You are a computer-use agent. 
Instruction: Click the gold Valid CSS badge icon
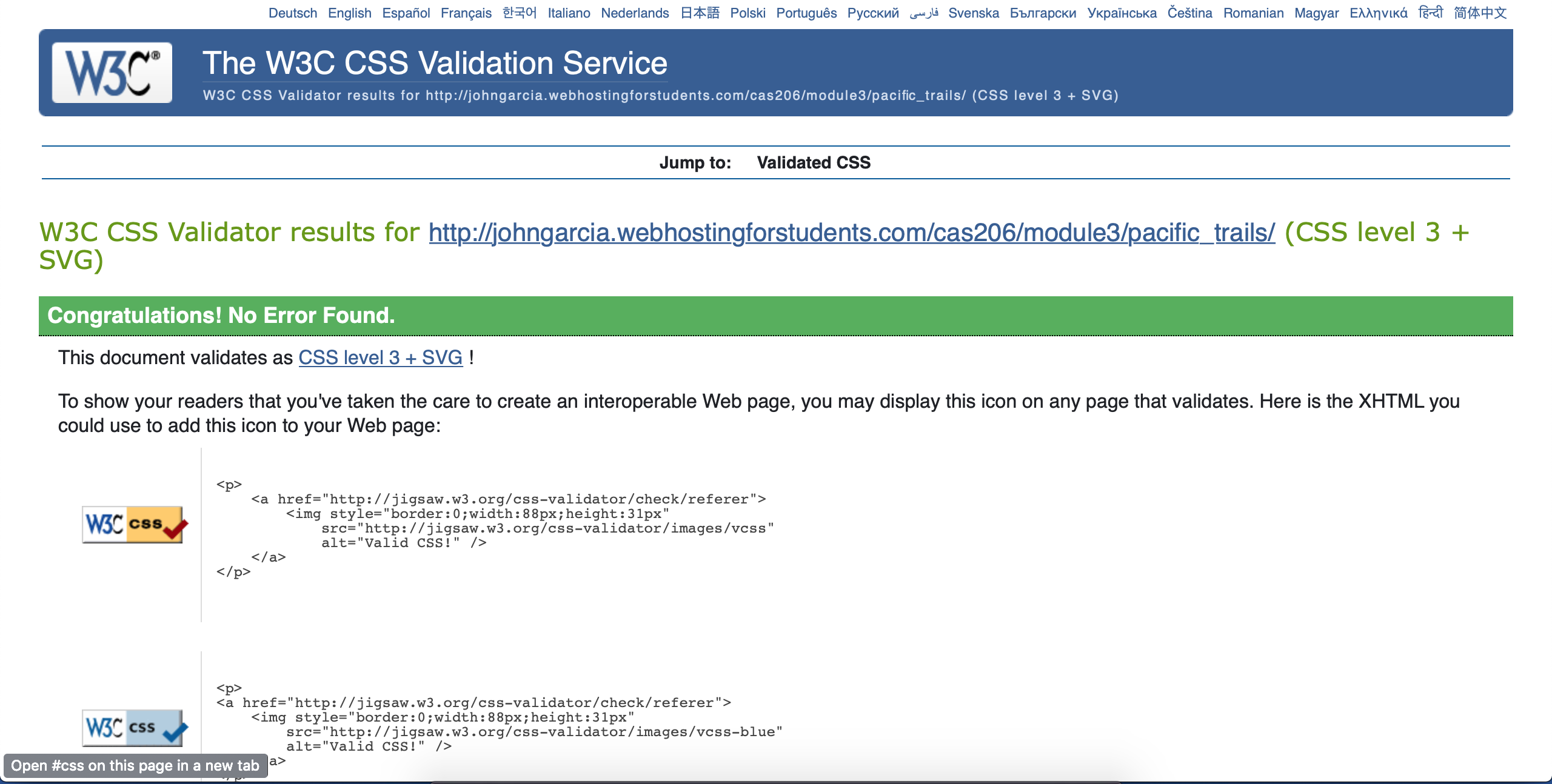[x=135, y=524]
